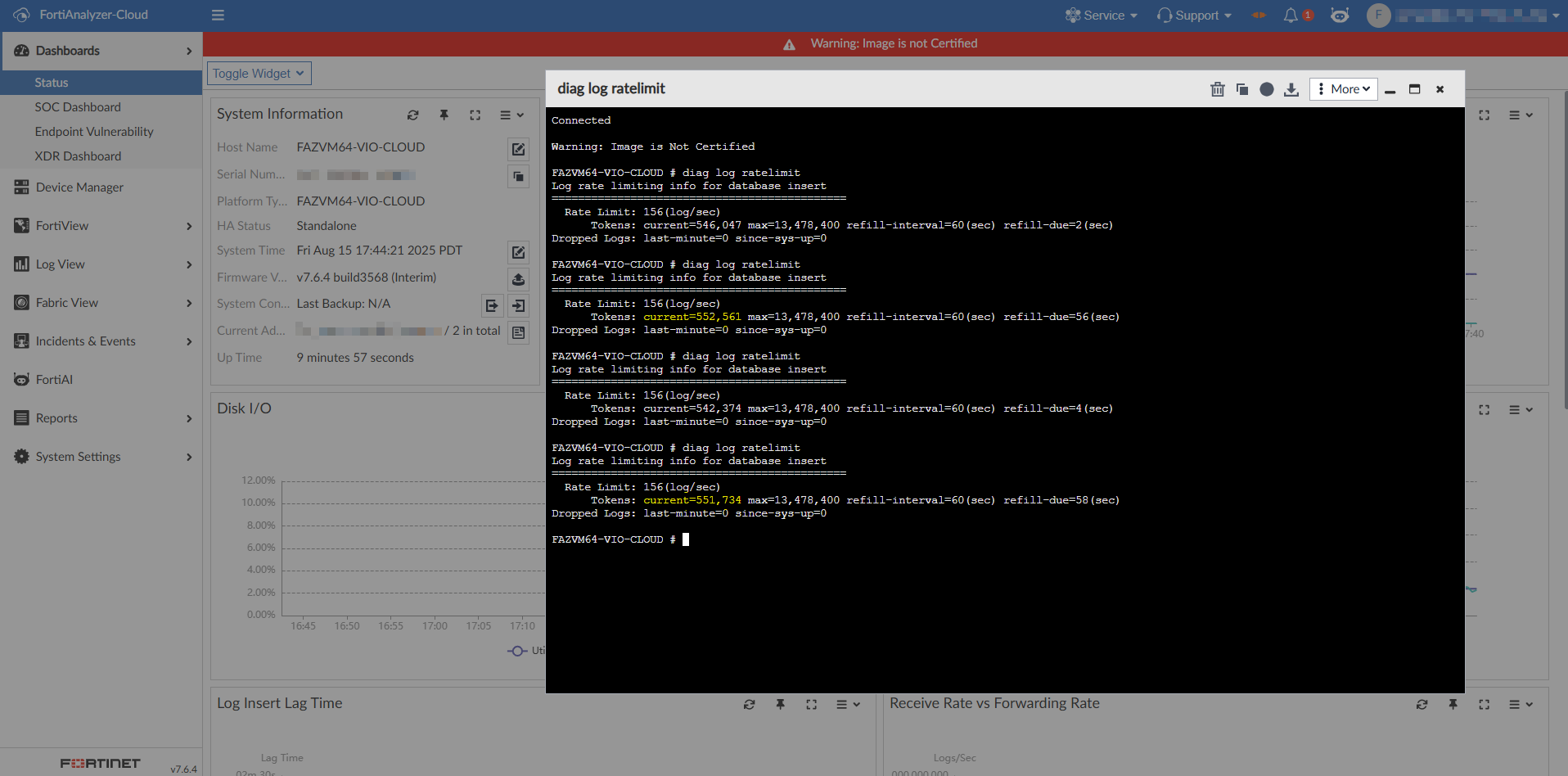The height and width of the screenshot is (776, 1568).
Task: Open the Toggle Widget dropdown
Action: 258,73
